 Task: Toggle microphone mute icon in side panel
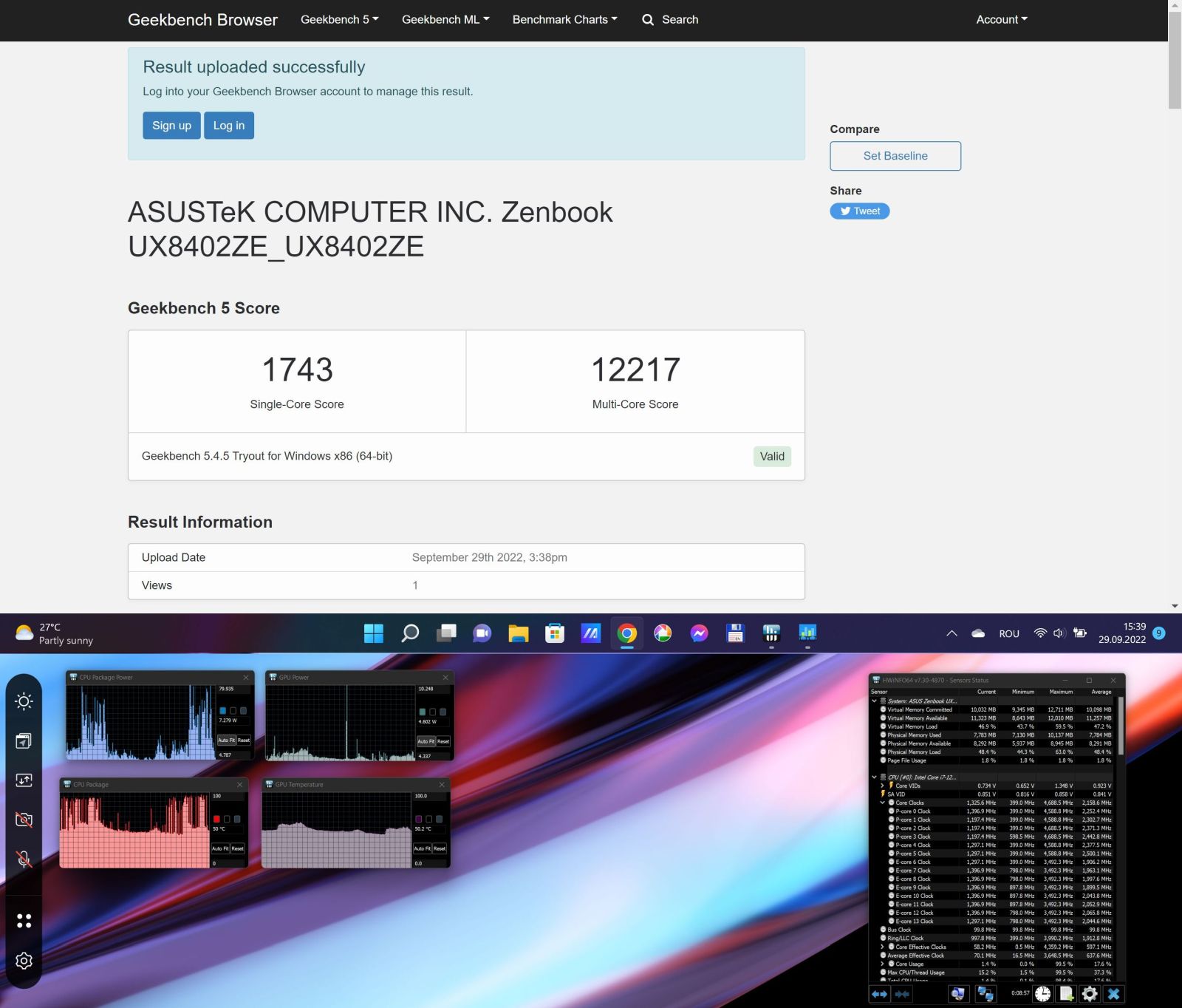(24, 859)
